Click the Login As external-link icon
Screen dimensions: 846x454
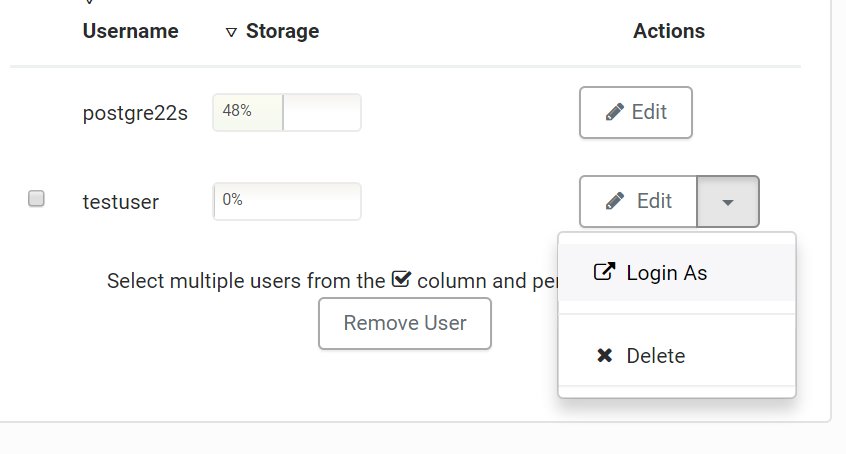pos(604,272)
